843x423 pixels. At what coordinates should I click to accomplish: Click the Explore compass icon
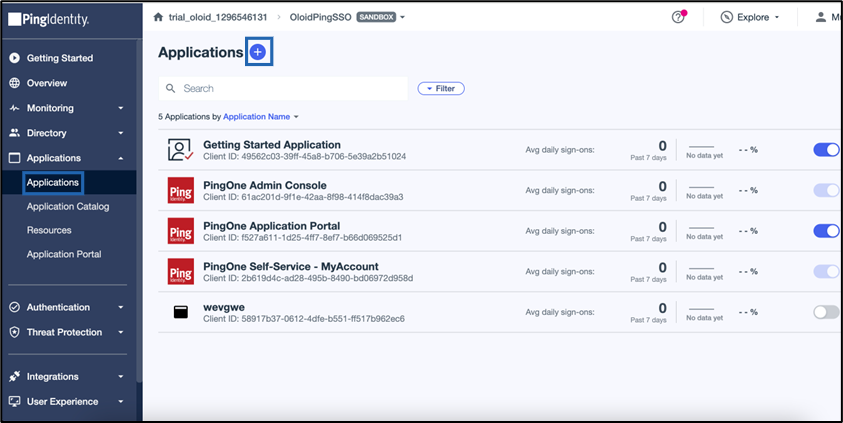tap(726, 17)
